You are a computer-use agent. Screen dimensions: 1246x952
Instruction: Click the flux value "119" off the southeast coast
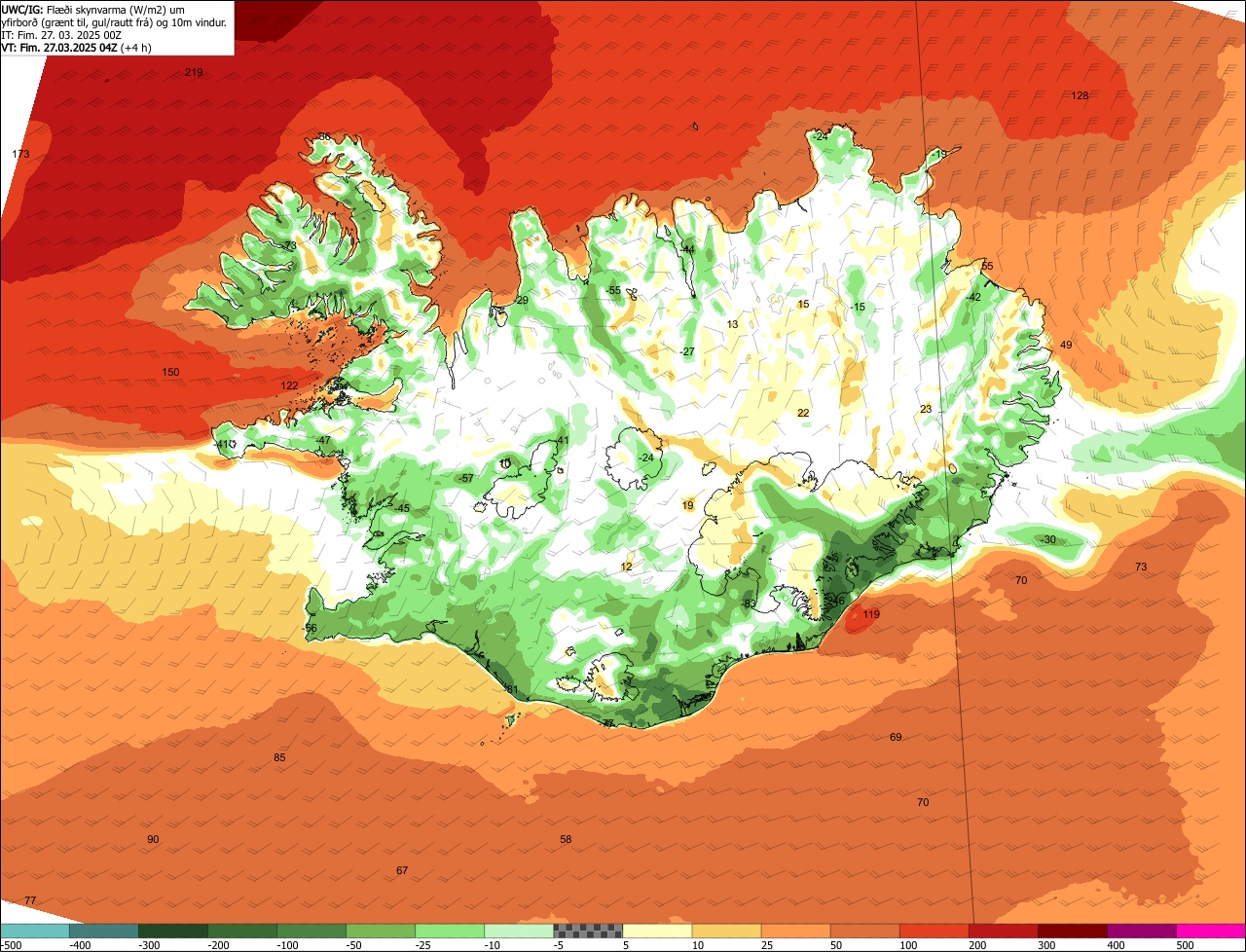(871, 614)
